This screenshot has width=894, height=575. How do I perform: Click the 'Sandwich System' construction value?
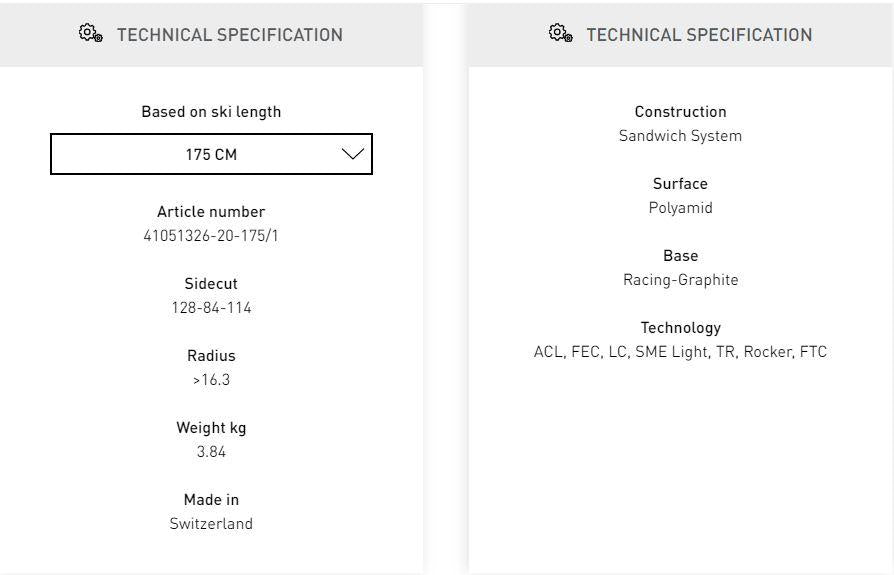(680, 136)
